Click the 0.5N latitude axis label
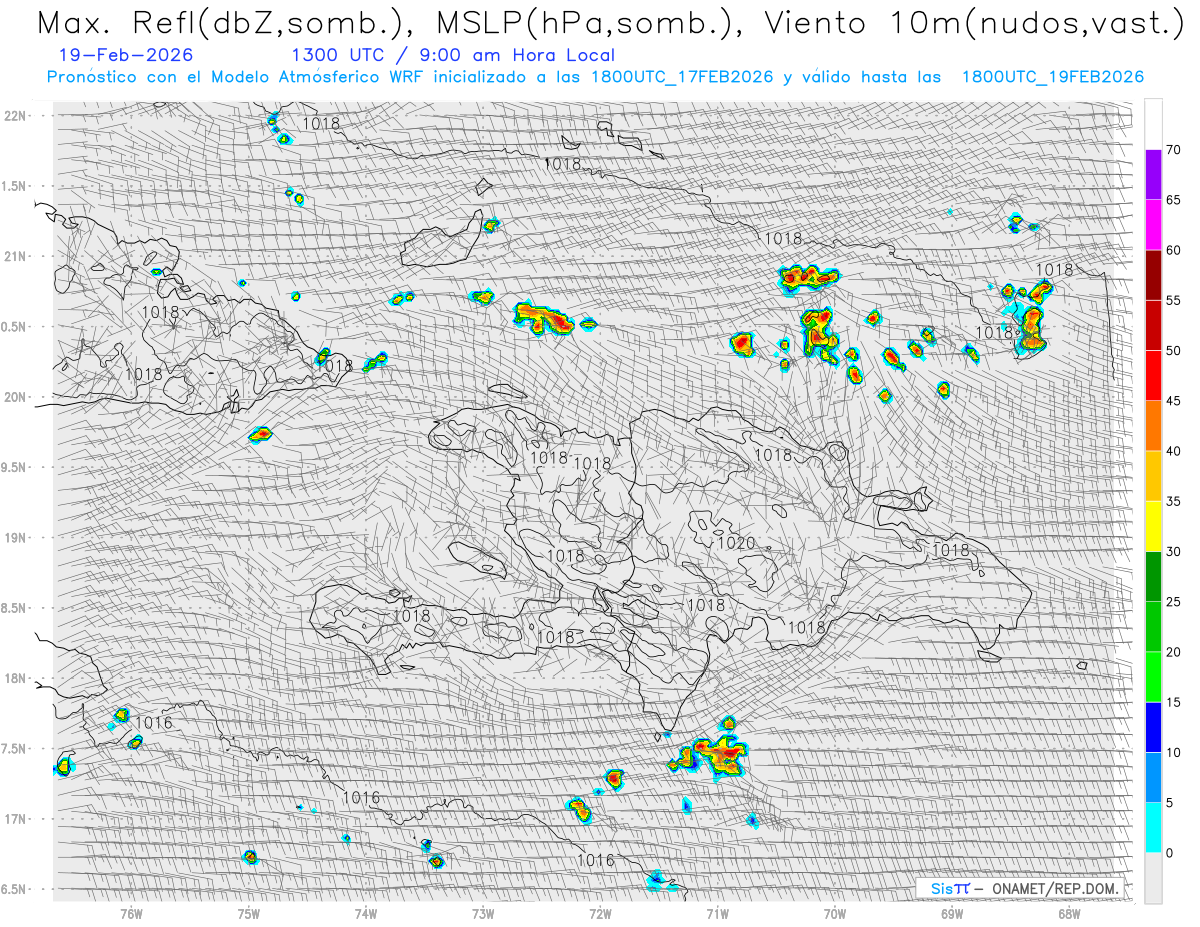Screen dimensions: 1200x927 pos(14,327)
